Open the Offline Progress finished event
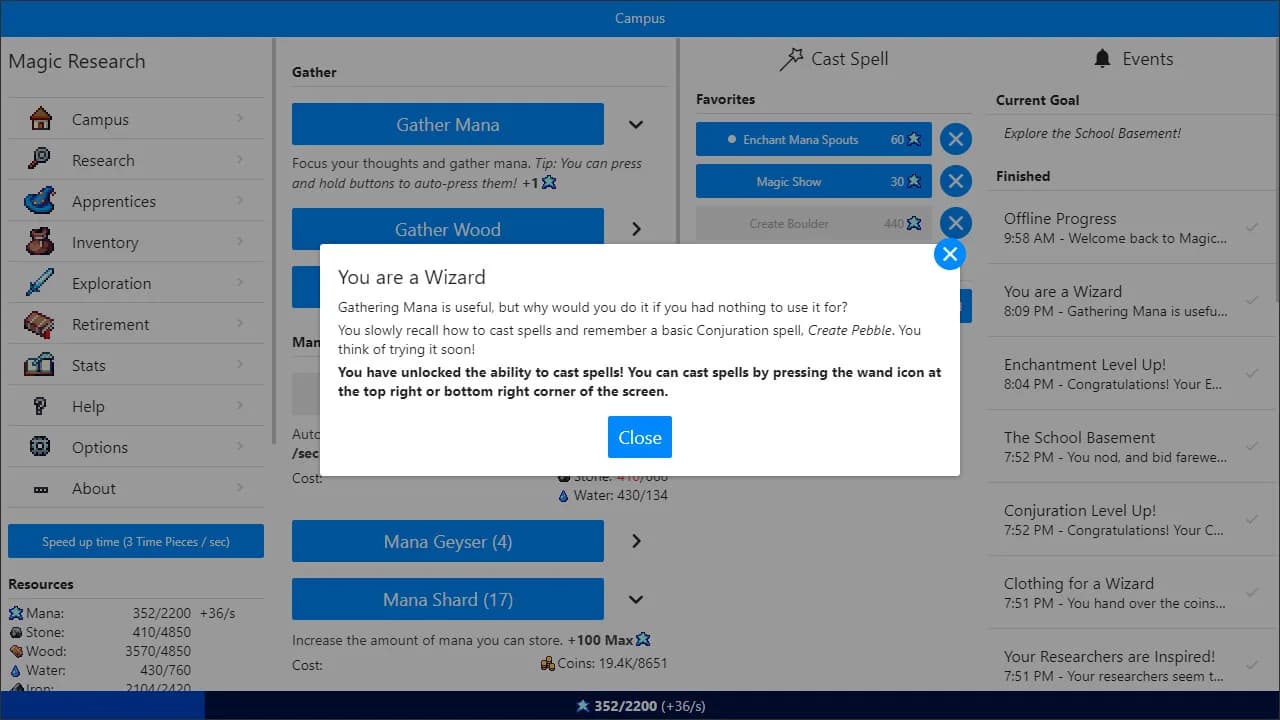The image size is (1280, 720). point(1124,228)
